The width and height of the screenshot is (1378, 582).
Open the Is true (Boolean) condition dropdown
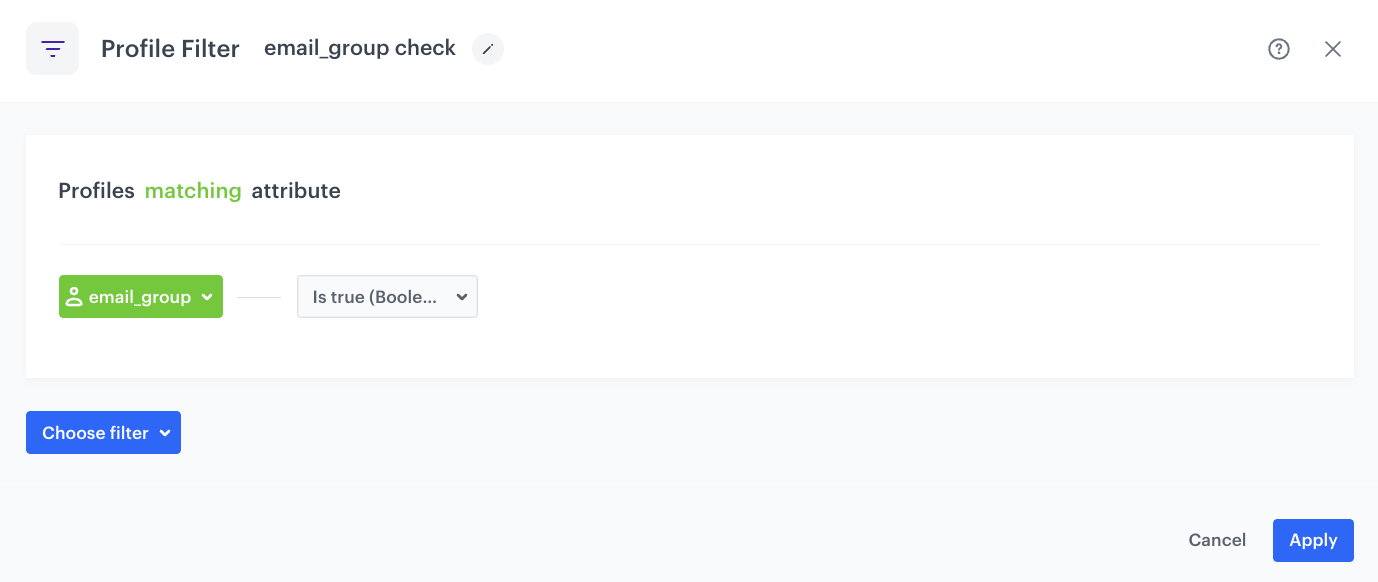[387, 296]
